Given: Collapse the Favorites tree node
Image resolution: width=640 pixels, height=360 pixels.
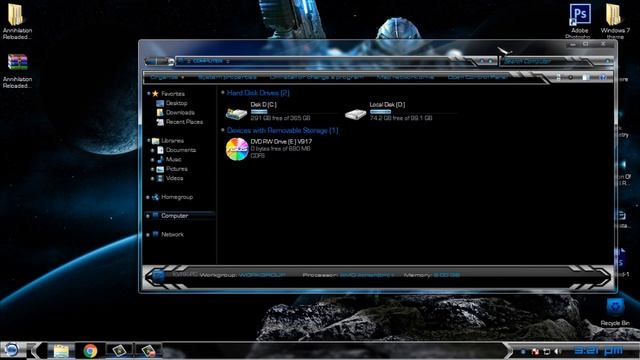Looking at the screenshot, I should (x=148, y=93).
